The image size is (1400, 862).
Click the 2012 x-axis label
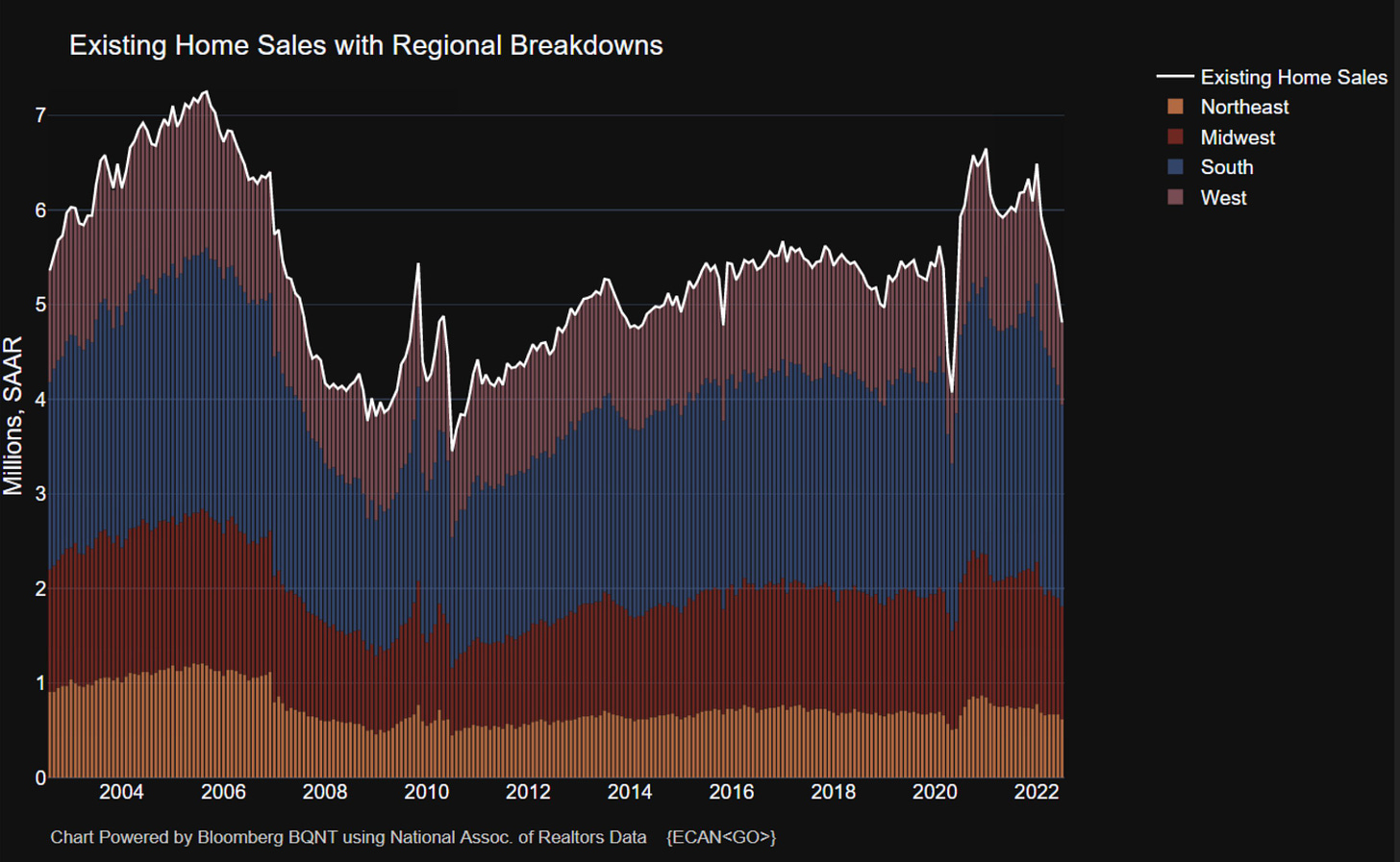pos(528,792)
